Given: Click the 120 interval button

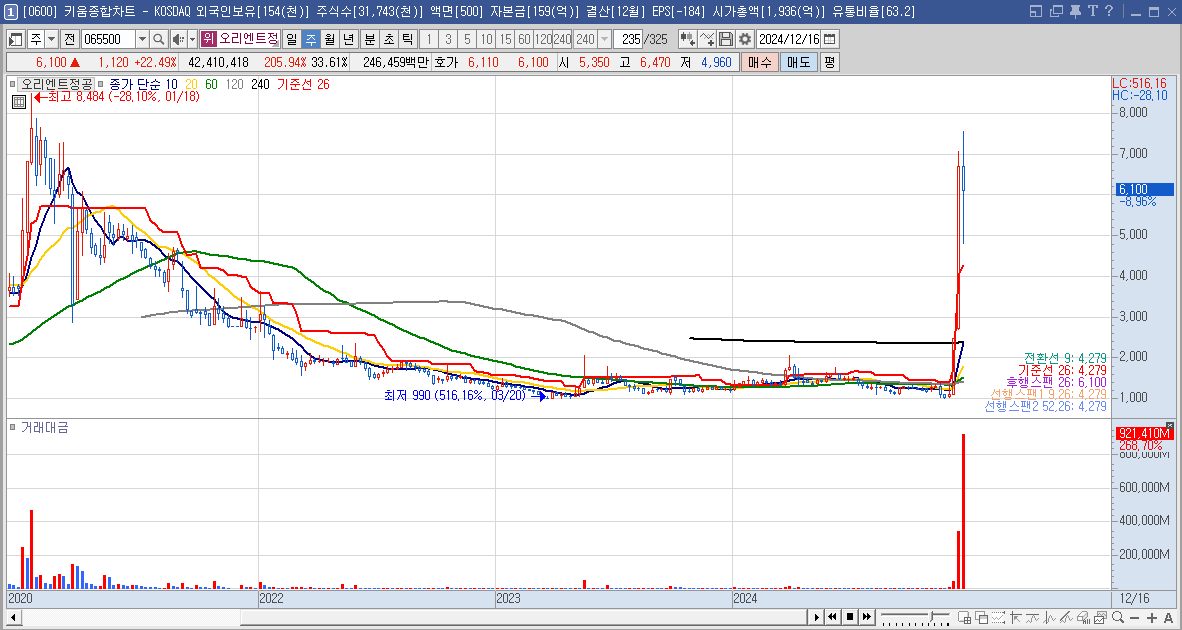Looking at the screenshot, I should pyautogui.click(x=543, y=39).
